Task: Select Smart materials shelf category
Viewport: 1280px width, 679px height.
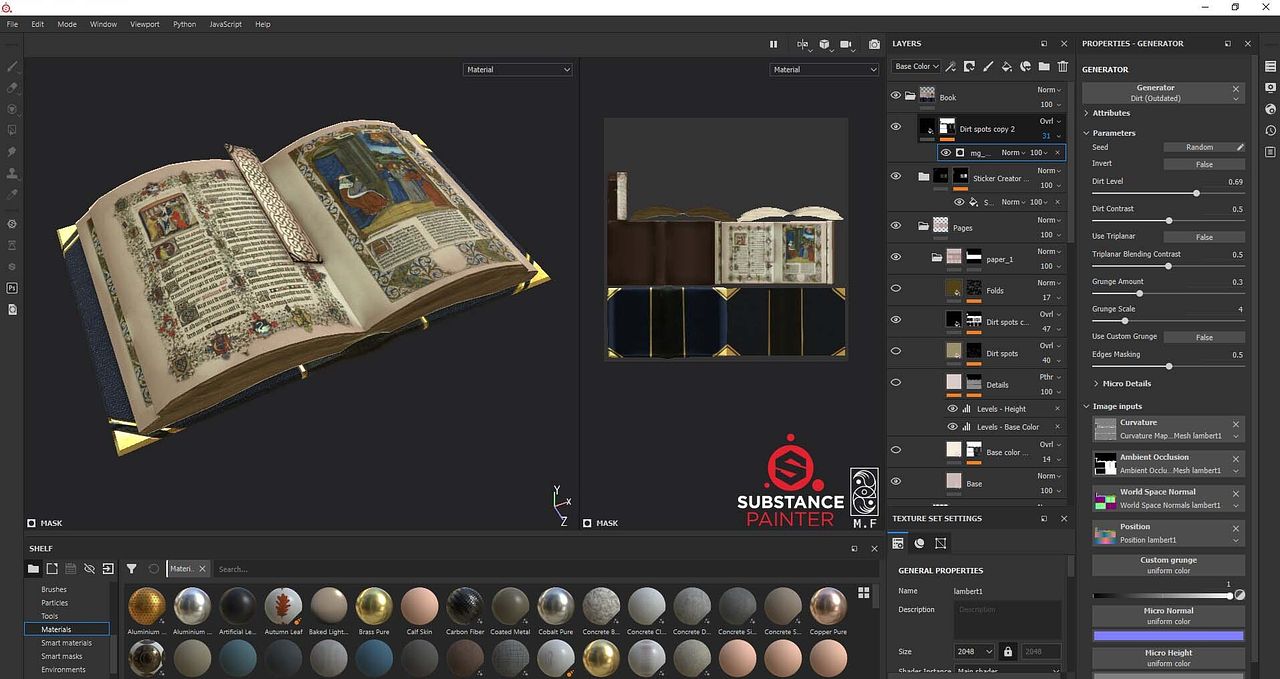Action: [66, 643]
